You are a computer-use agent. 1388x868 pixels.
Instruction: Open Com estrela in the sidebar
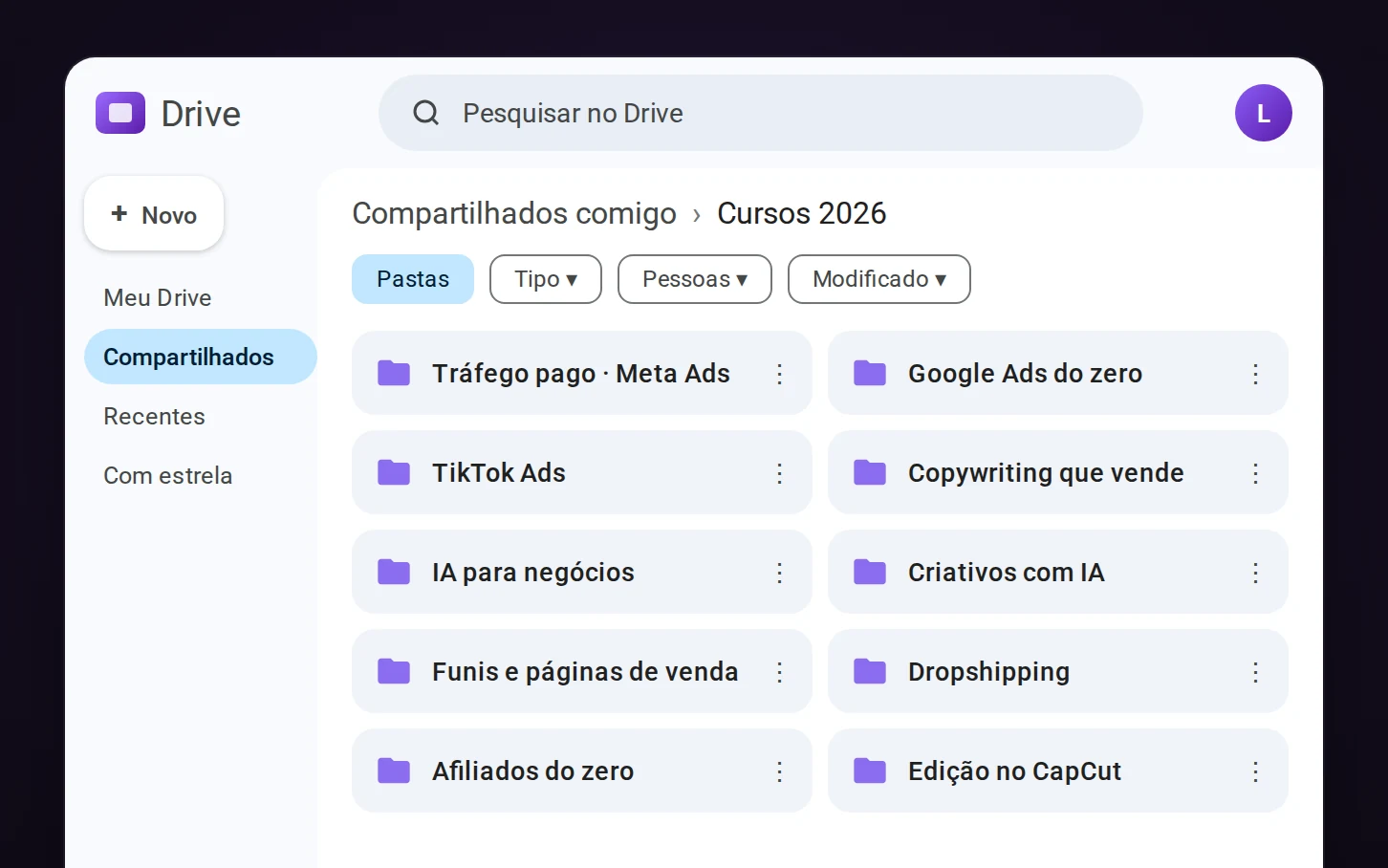[168, 475]
